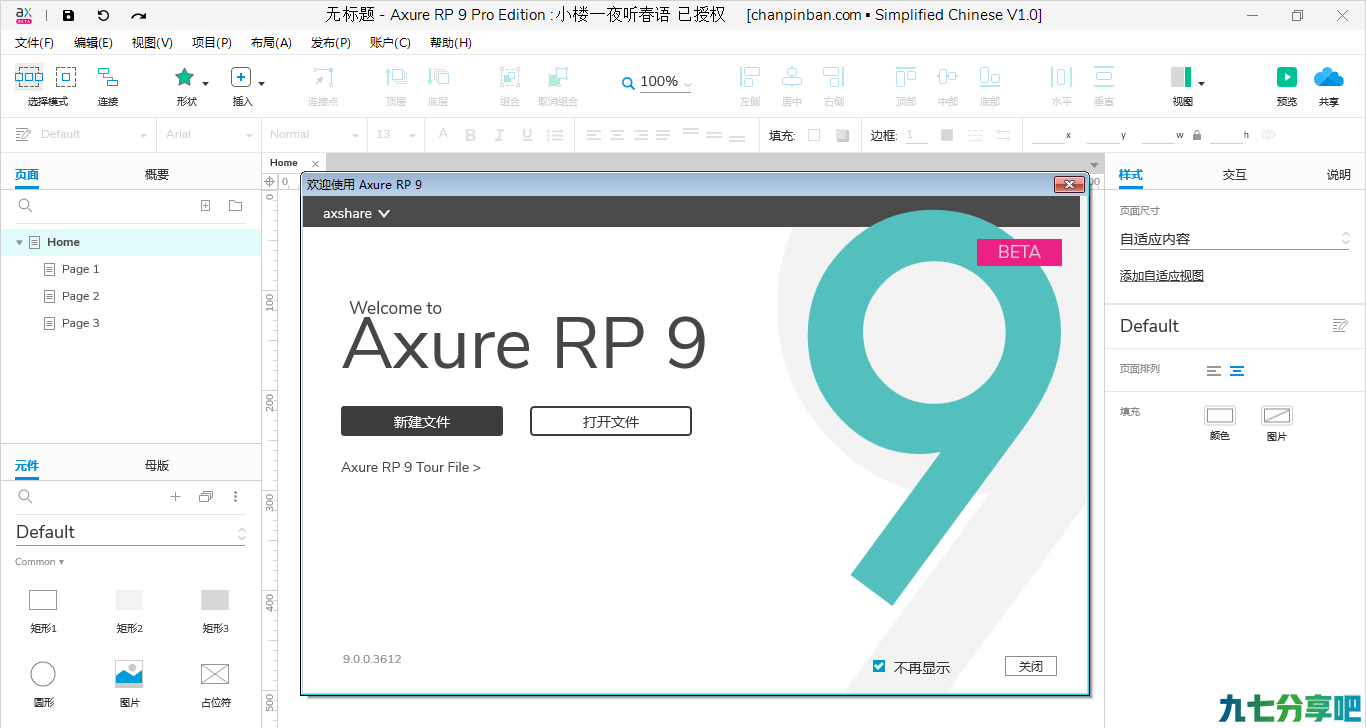Screen dimensions: 1366x728
Task: Open the 形状 shape dropdown arrow
Action: pos(206,84)
